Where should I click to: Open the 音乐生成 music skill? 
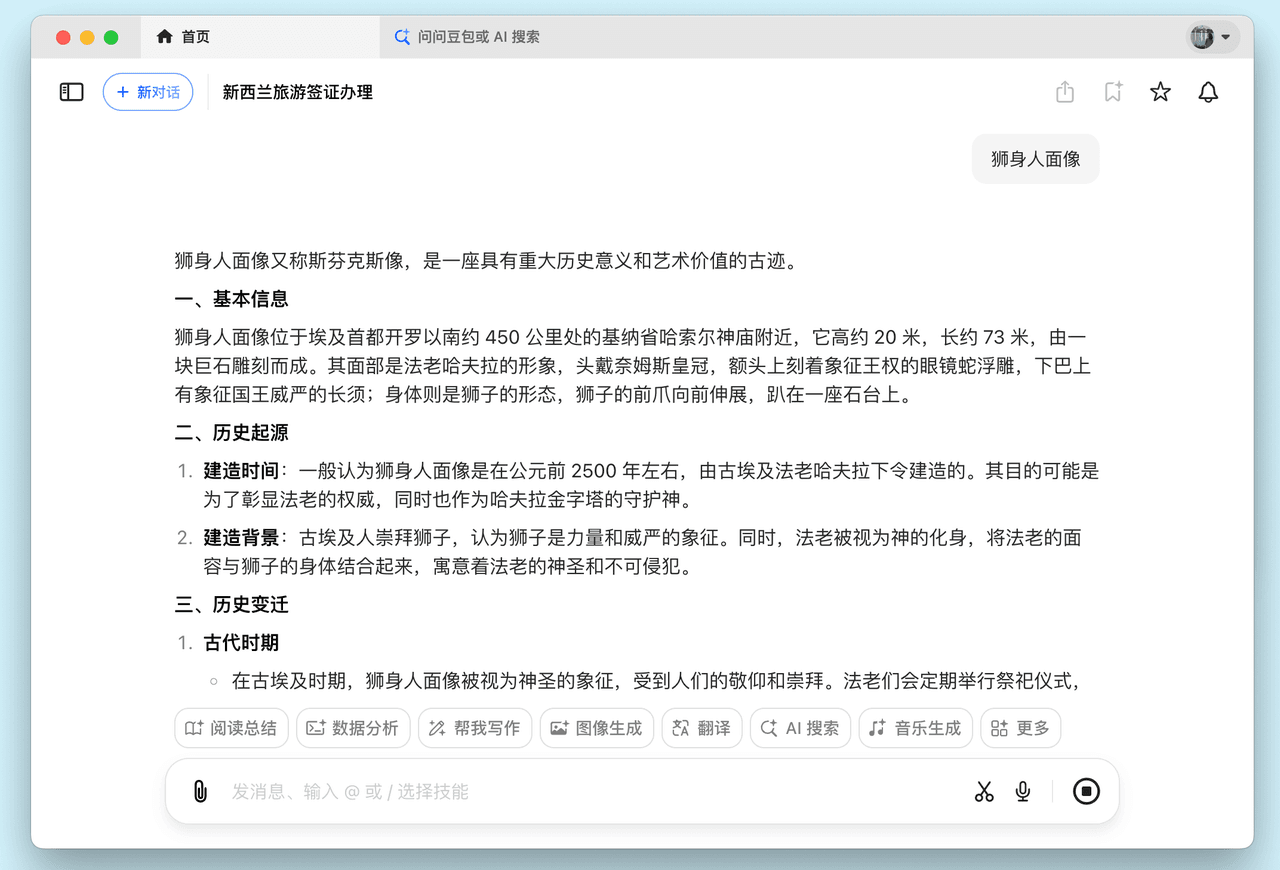(916, 728)
